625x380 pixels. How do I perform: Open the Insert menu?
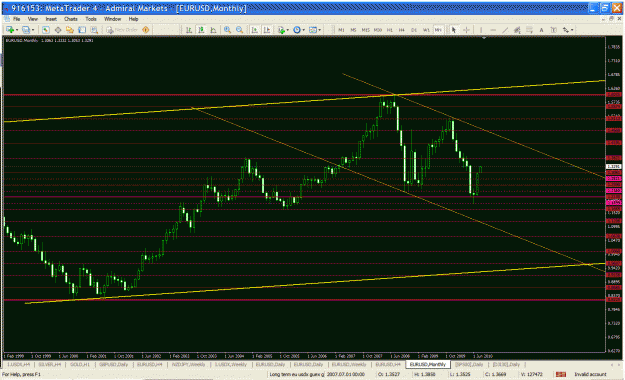pos(51,19)
